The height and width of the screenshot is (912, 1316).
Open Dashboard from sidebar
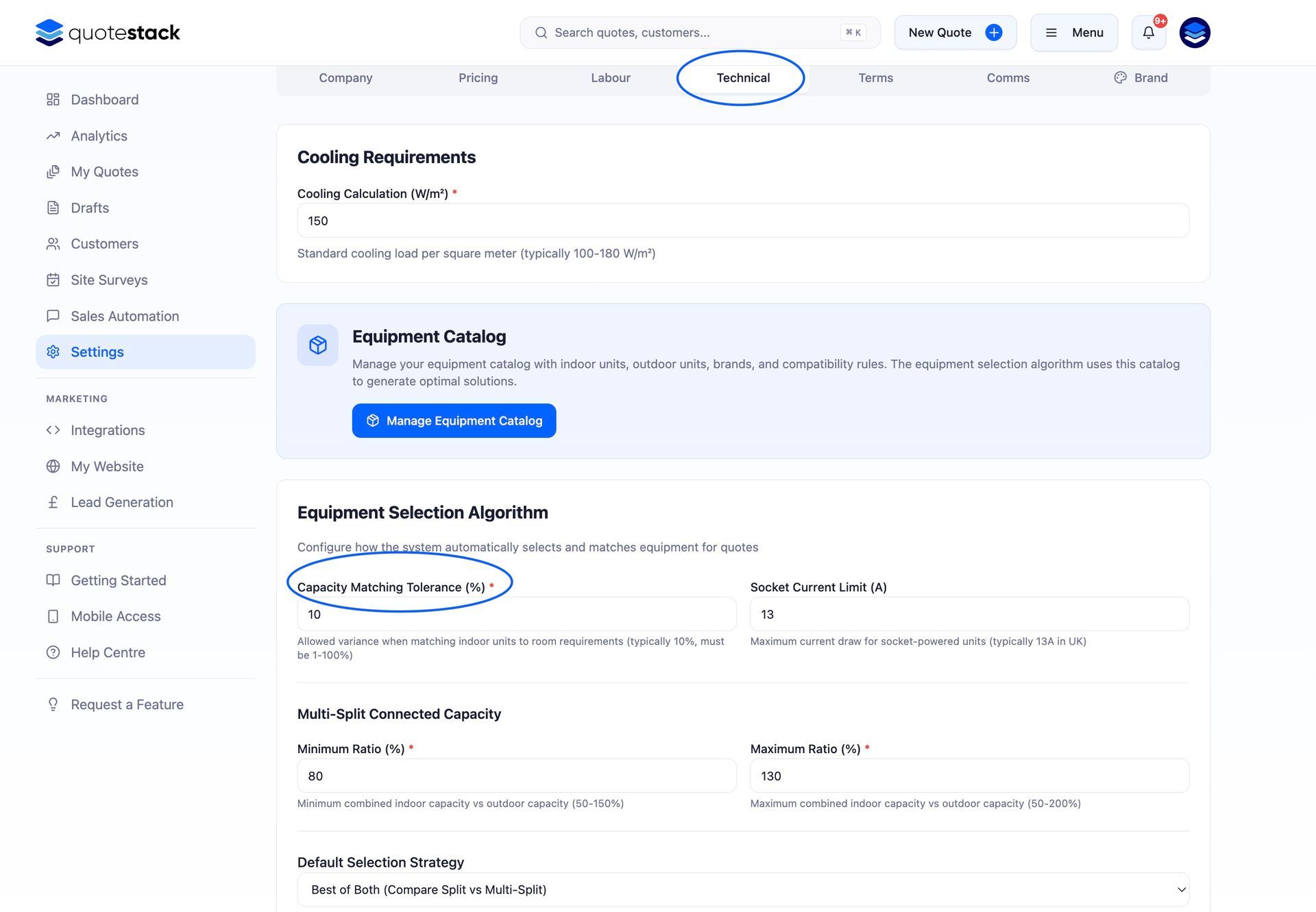(x=104, y=99)
